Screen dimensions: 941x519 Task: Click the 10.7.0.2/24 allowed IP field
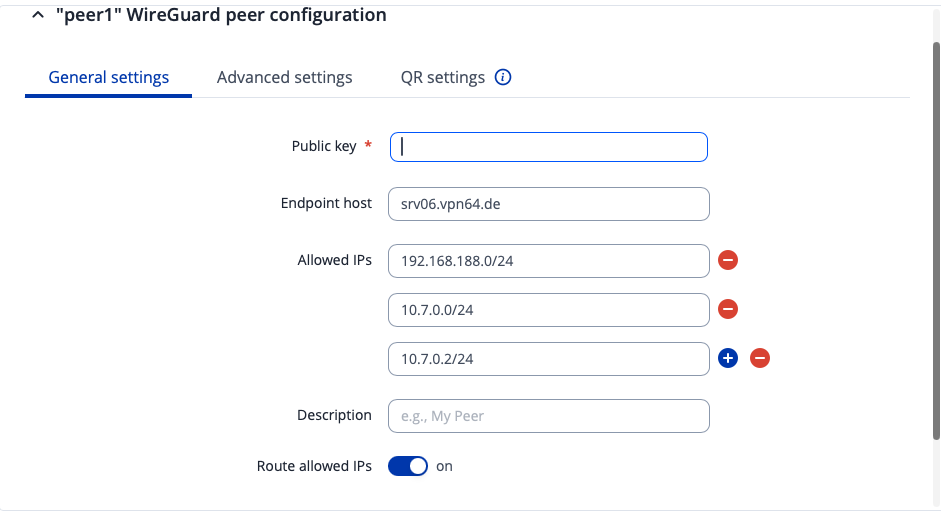click(548, 358)
